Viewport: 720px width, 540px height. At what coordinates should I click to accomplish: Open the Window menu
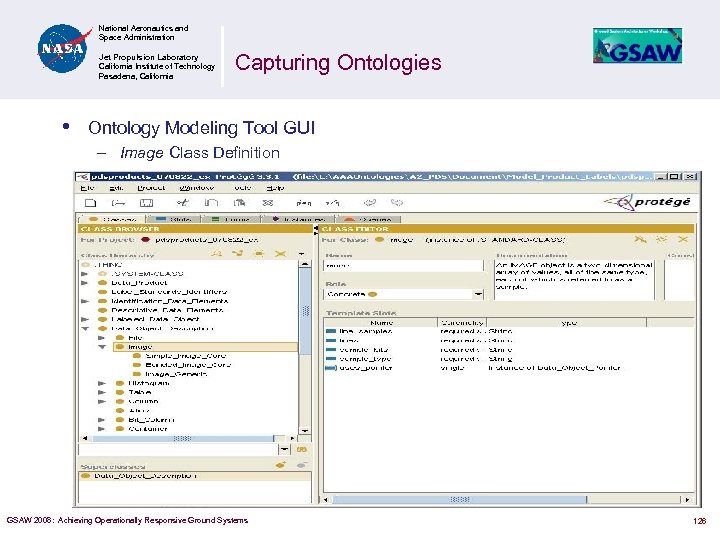[197, 188]
